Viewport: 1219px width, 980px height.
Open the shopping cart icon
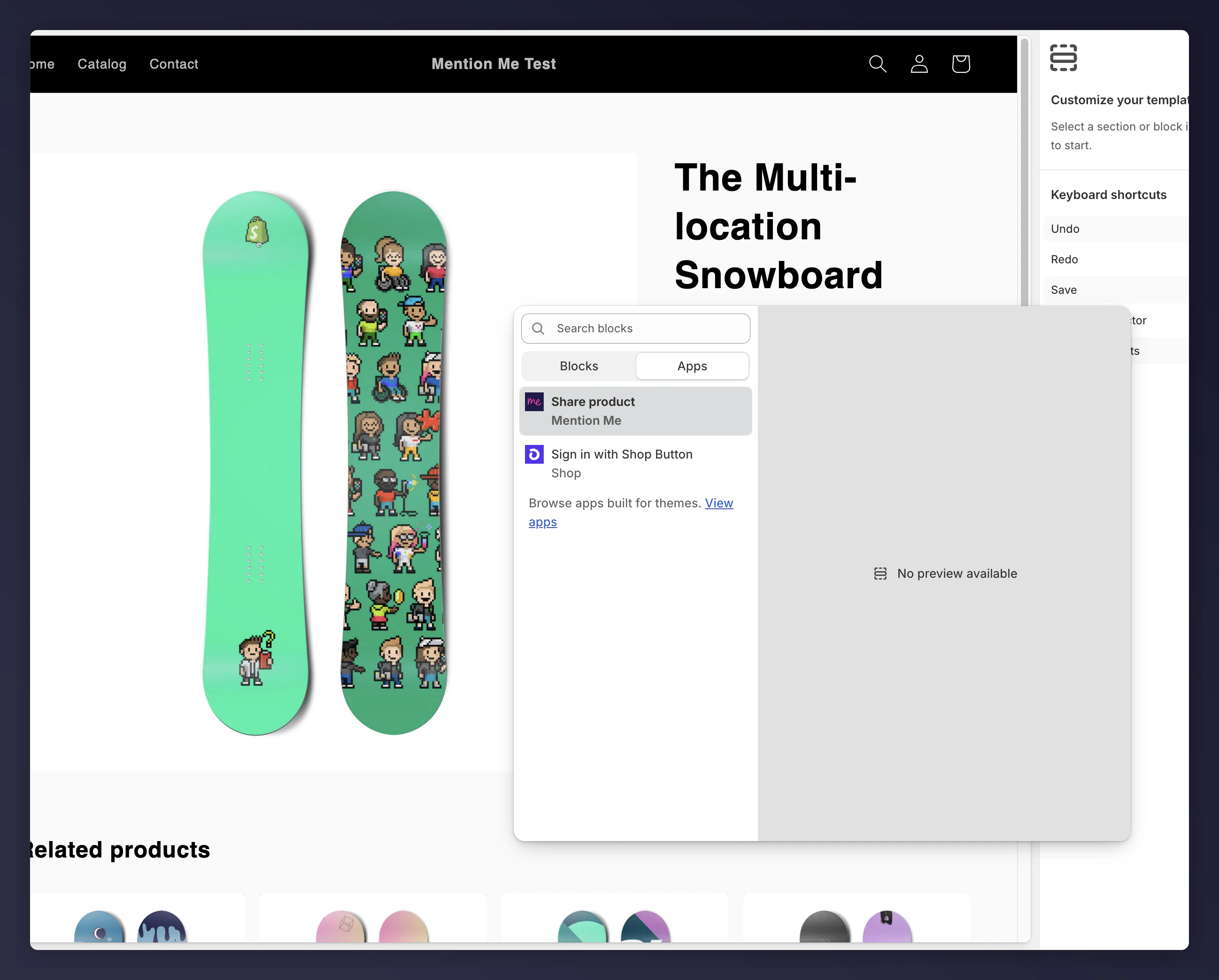click(961, 64)
